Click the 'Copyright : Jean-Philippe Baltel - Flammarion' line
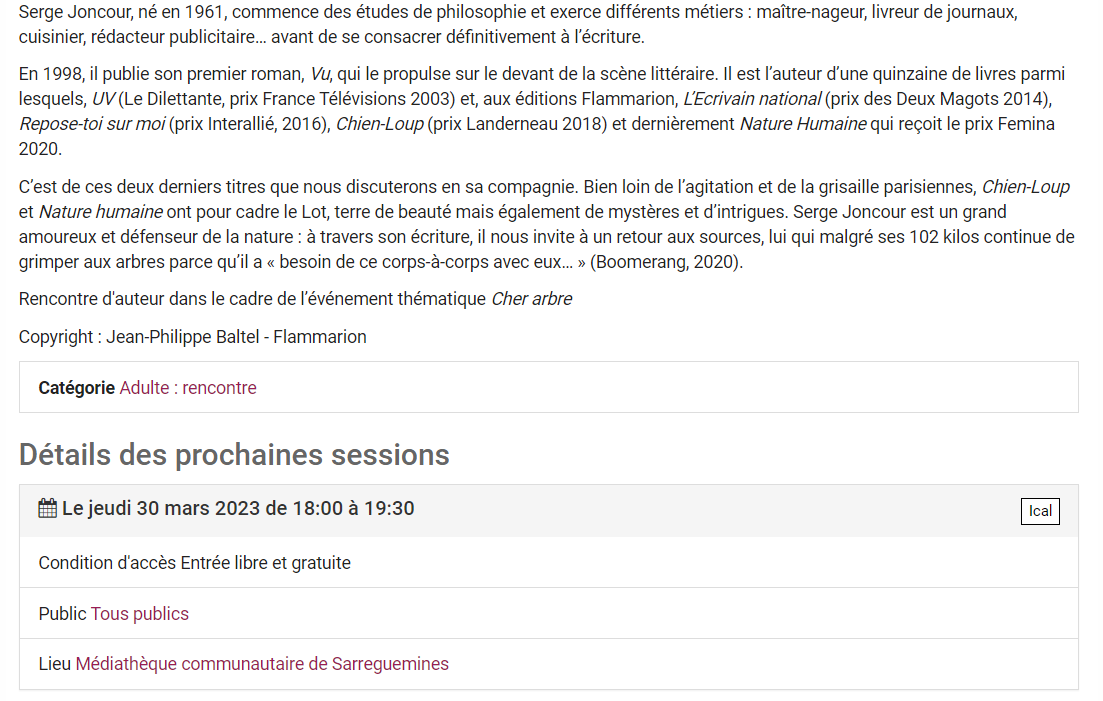 coord(193,337)
